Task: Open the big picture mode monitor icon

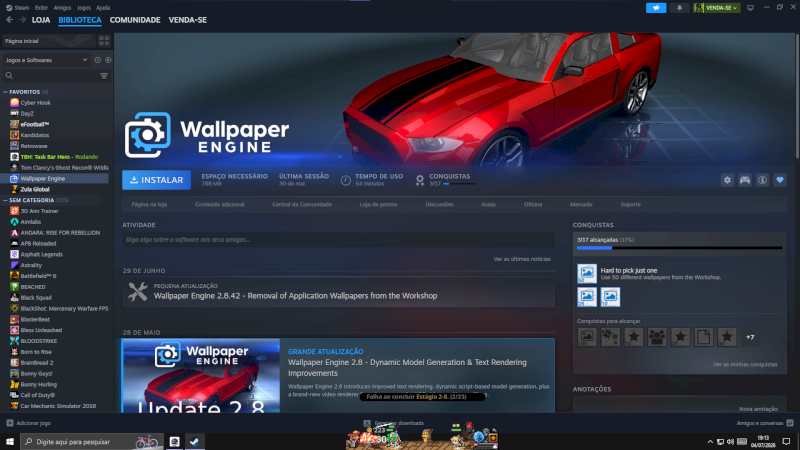Action: coord(750,8)
